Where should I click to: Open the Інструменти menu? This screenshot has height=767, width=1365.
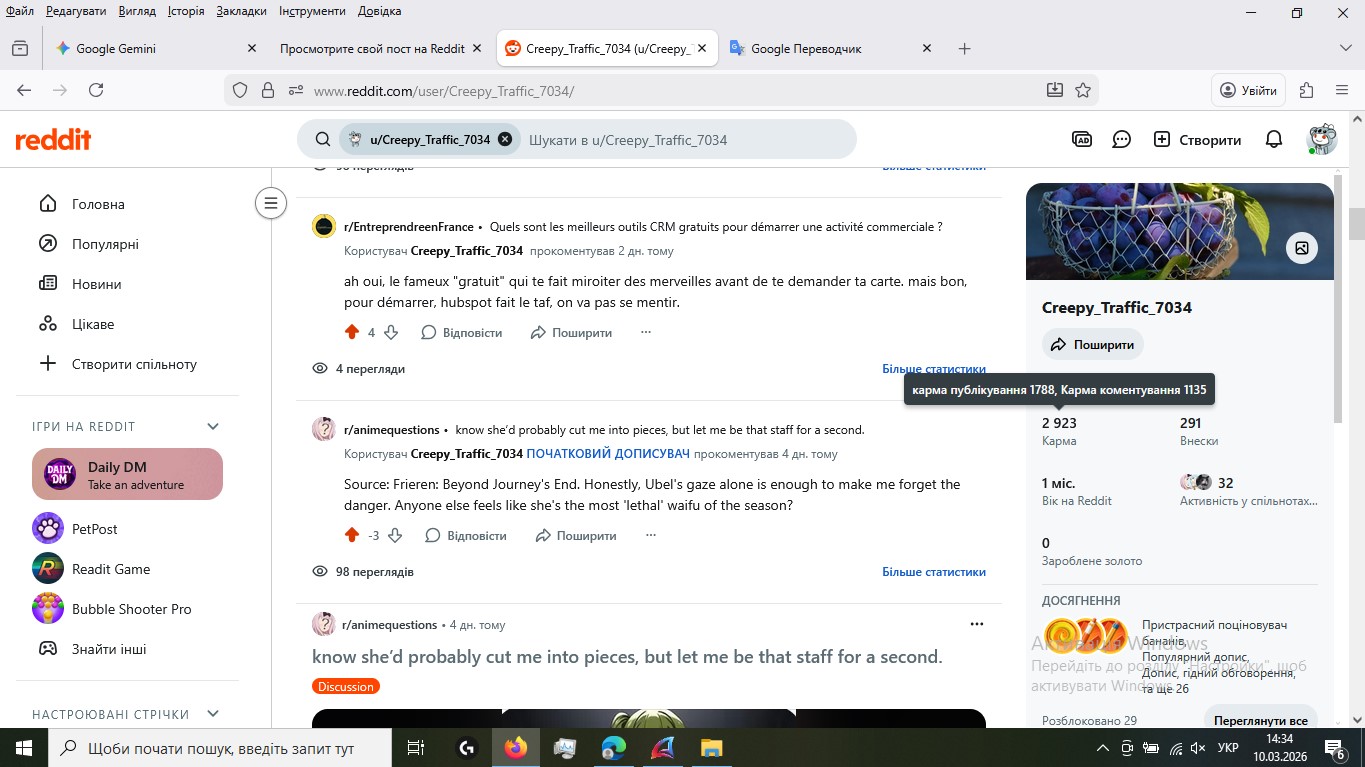(311, 11)
